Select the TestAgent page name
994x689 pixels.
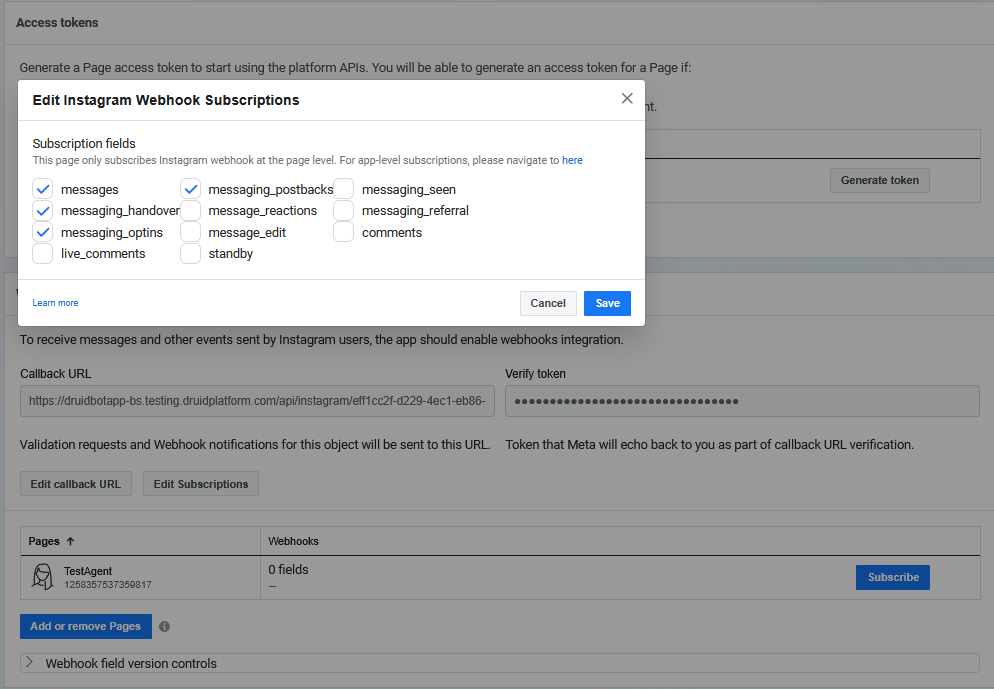[x=87, y=571]
